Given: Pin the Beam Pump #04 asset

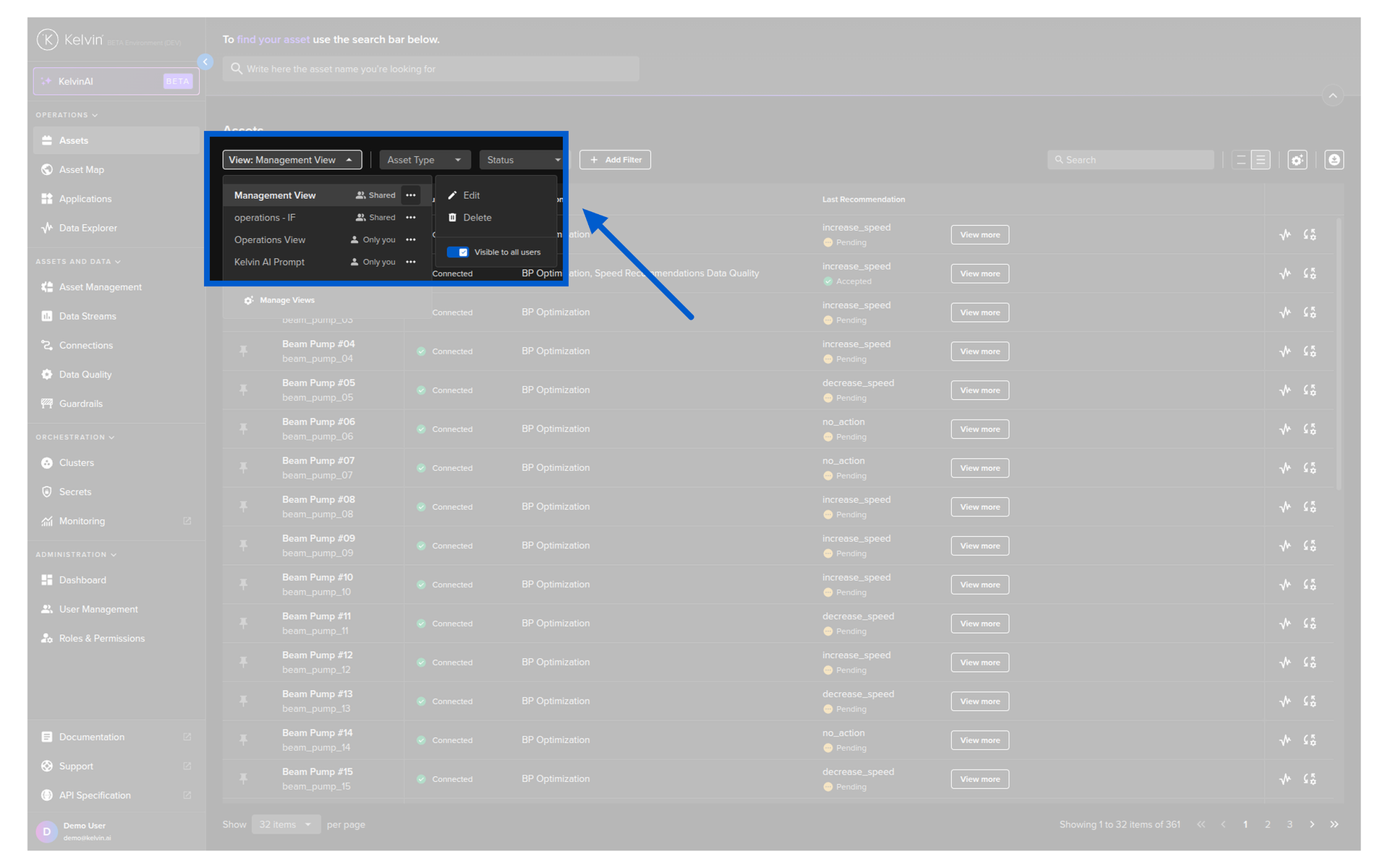Looking at the screenshot, I should click(244, 351).
